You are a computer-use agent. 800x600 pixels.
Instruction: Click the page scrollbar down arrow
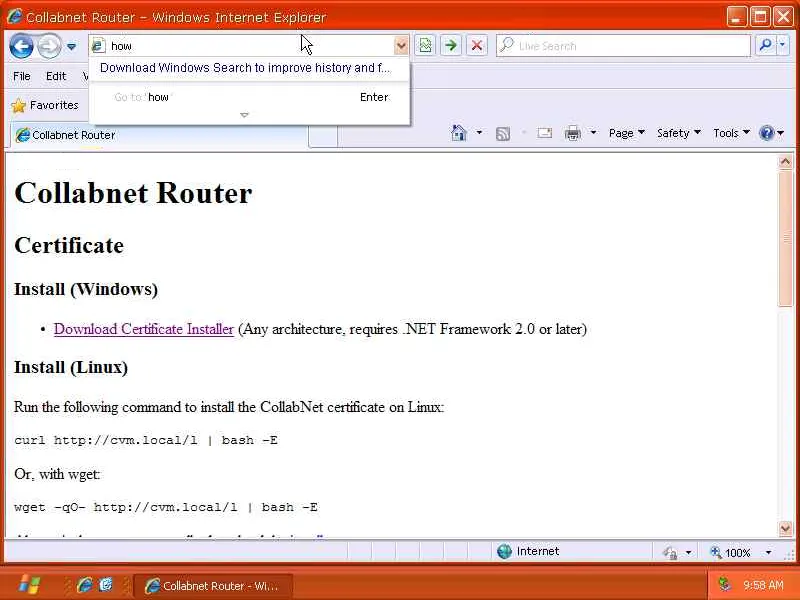[785, 528]
